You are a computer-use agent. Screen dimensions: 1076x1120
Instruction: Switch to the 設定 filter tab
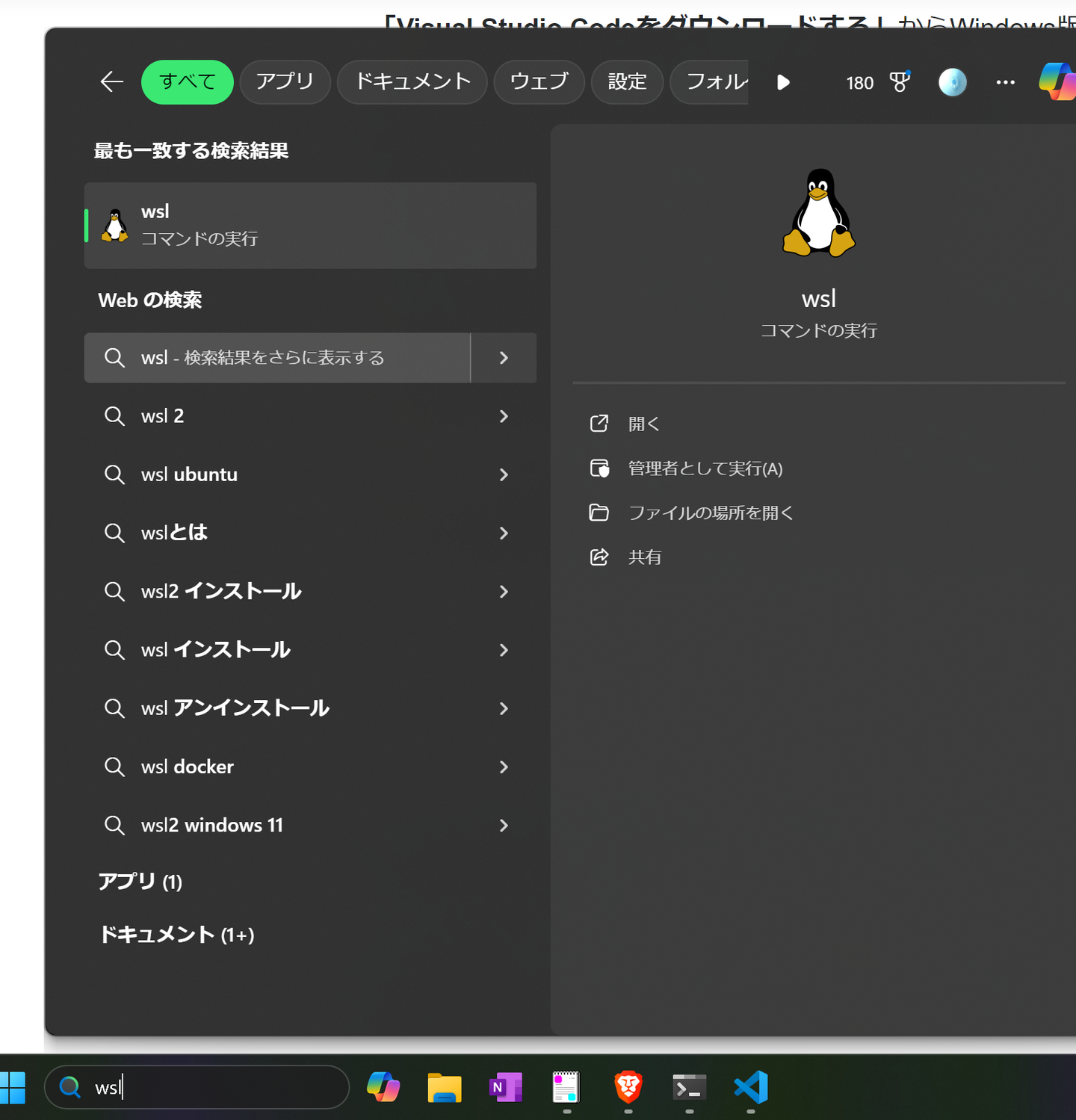(x=627, y=81)
